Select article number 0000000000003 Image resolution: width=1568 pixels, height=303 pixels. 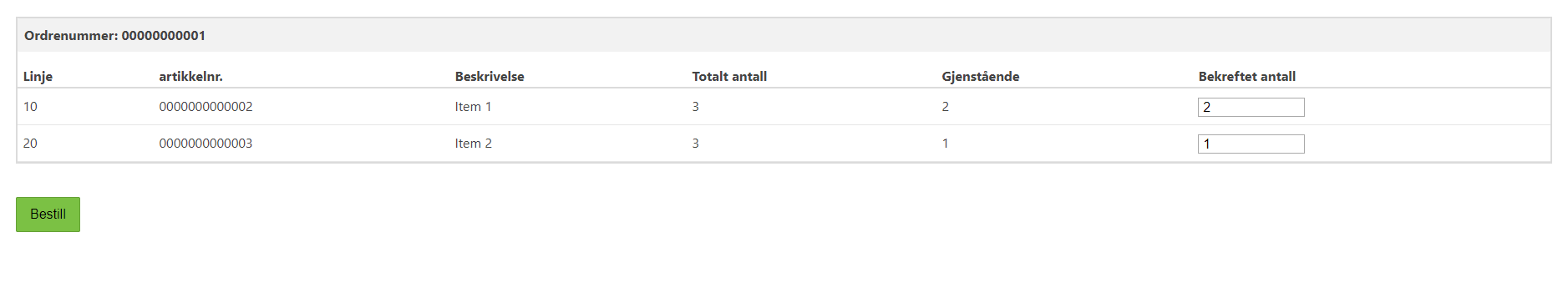pos(206,144)
